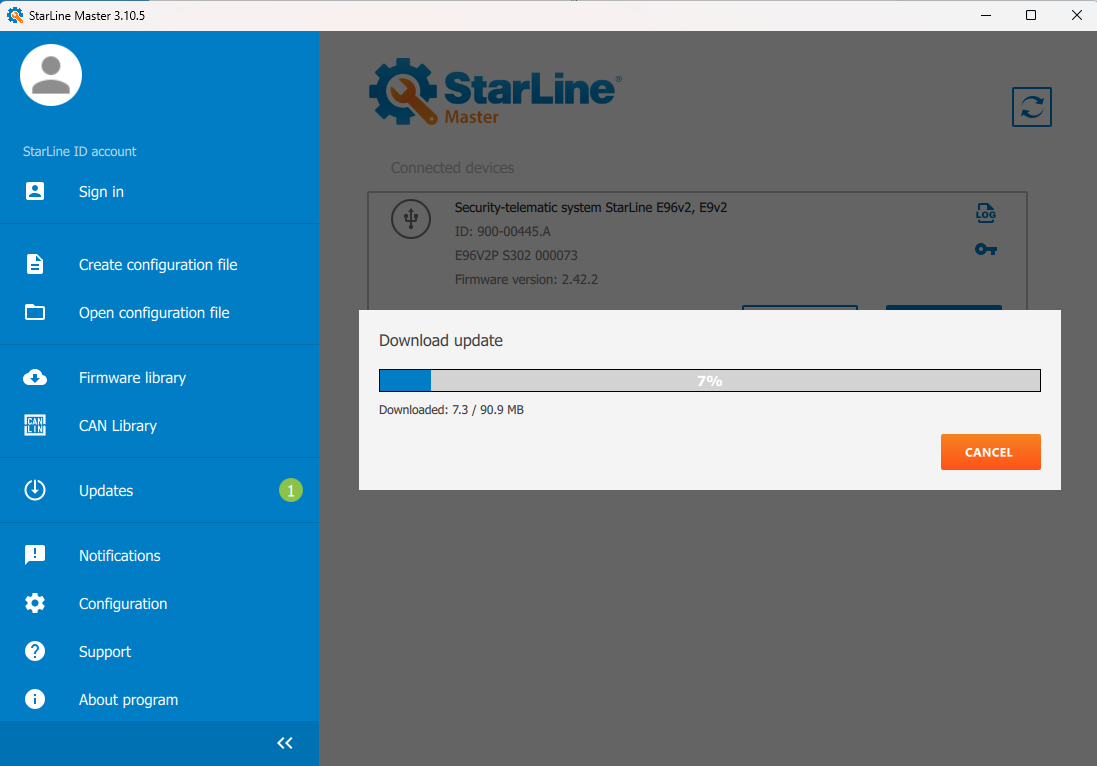Open the device LOG file icon
The image size is (1097, 766).
click(x=985, y=213)
